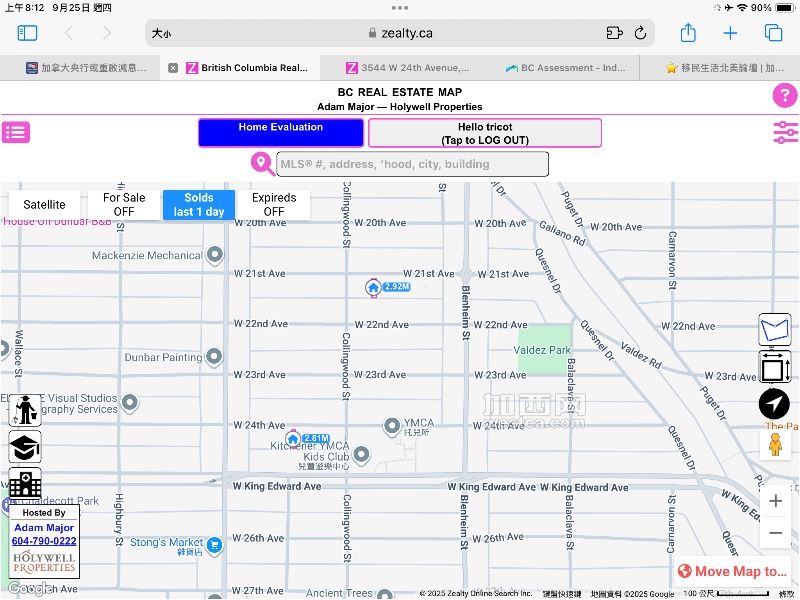Change Solds last 1 day filter
800x600 pixels.
point(199,205)
